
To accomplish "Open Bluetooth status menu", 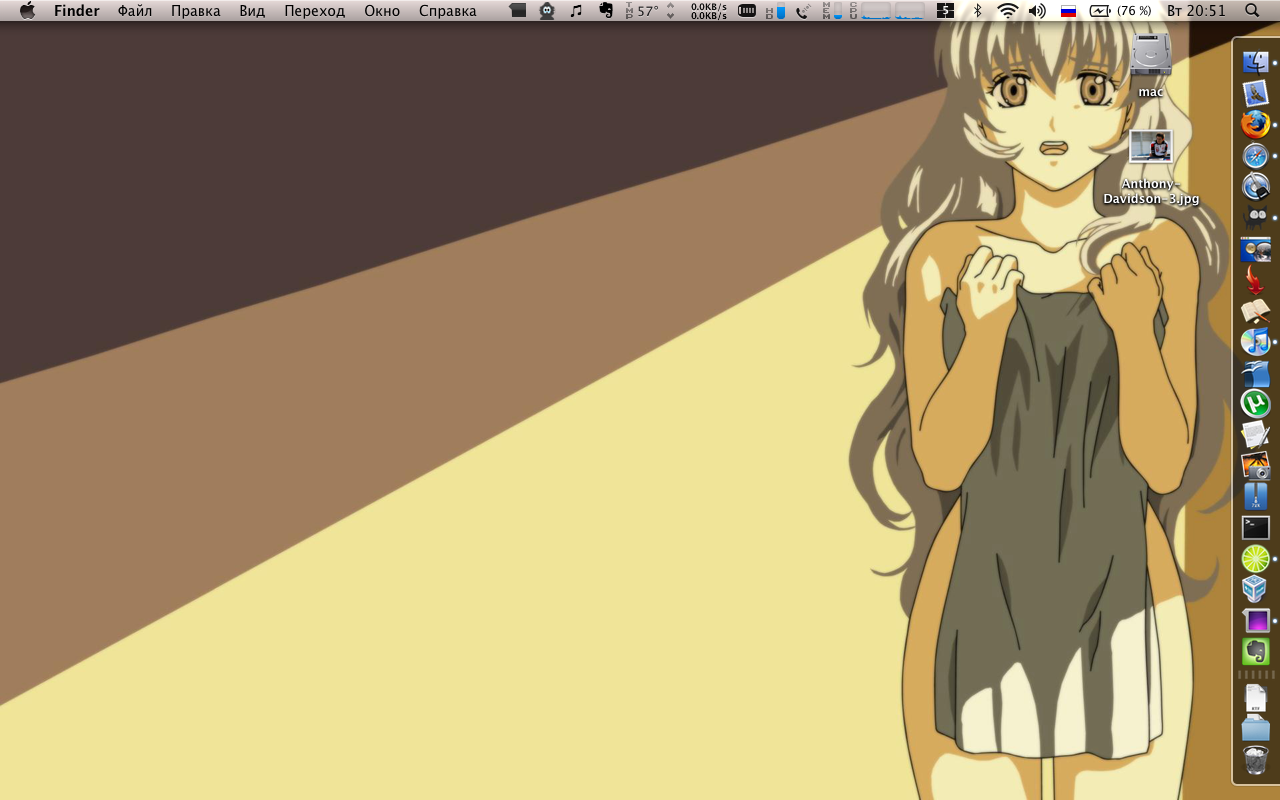I will point(977,11).
